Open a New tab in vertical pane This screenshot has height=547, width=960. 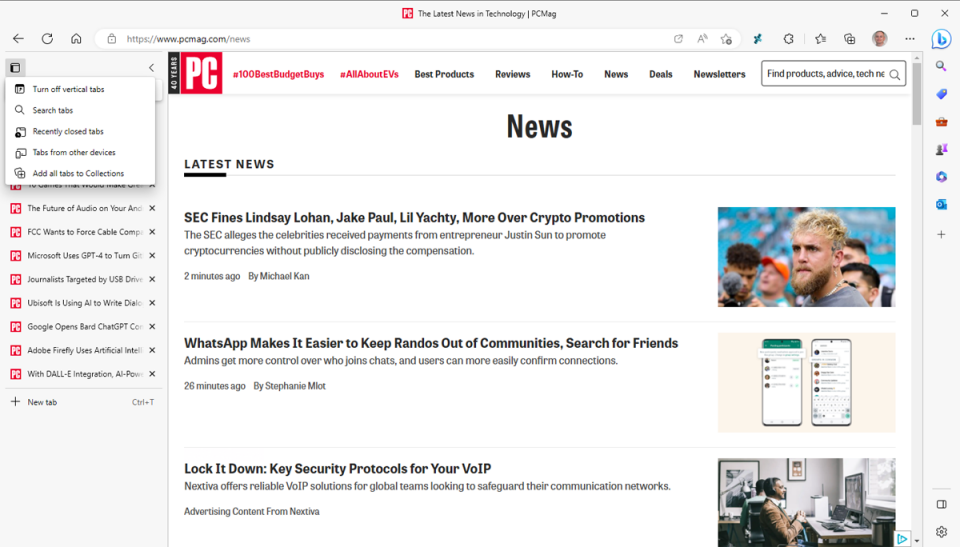click(x=84, y=402)
